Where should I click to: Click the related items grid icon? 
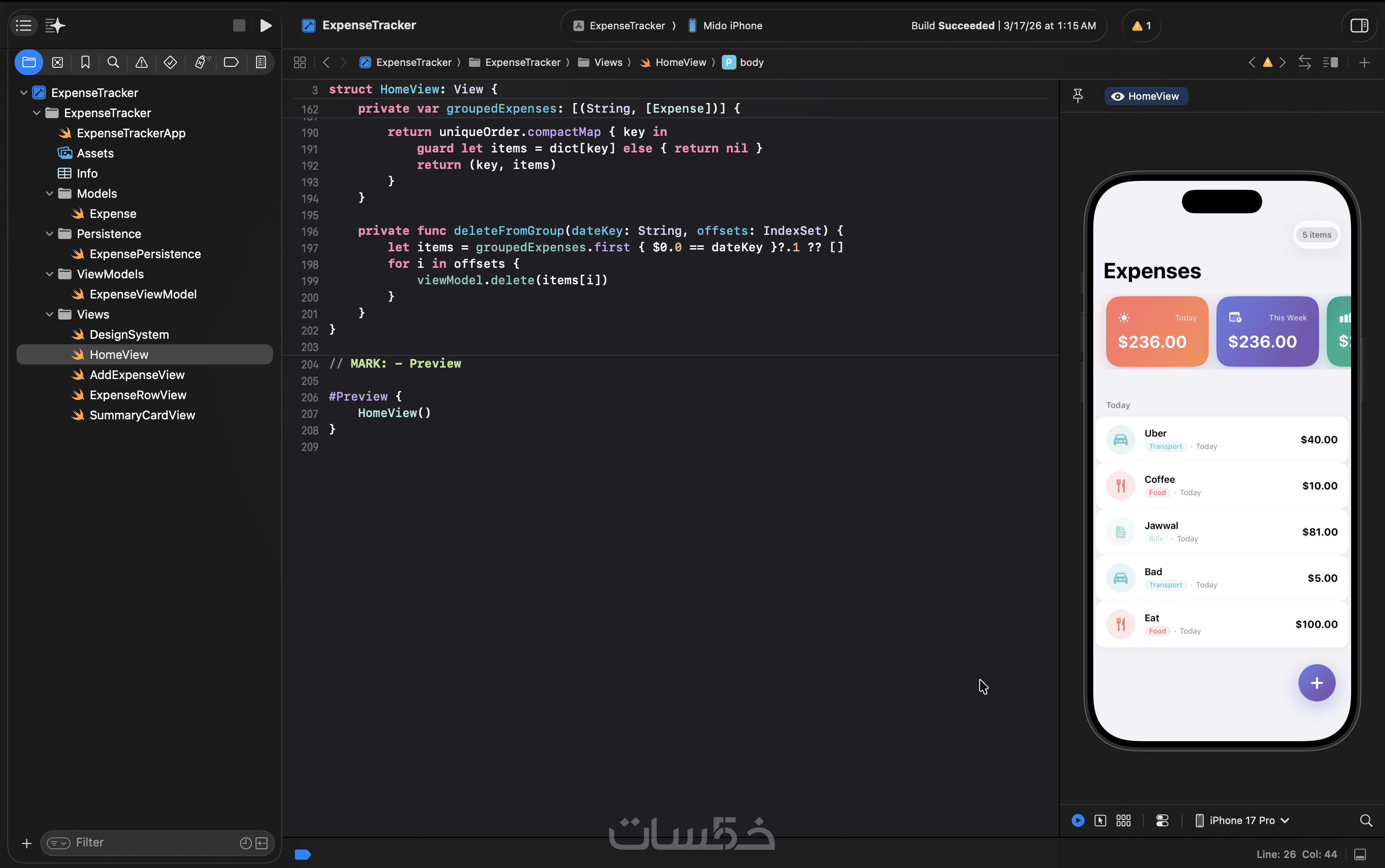coord(300,63)
